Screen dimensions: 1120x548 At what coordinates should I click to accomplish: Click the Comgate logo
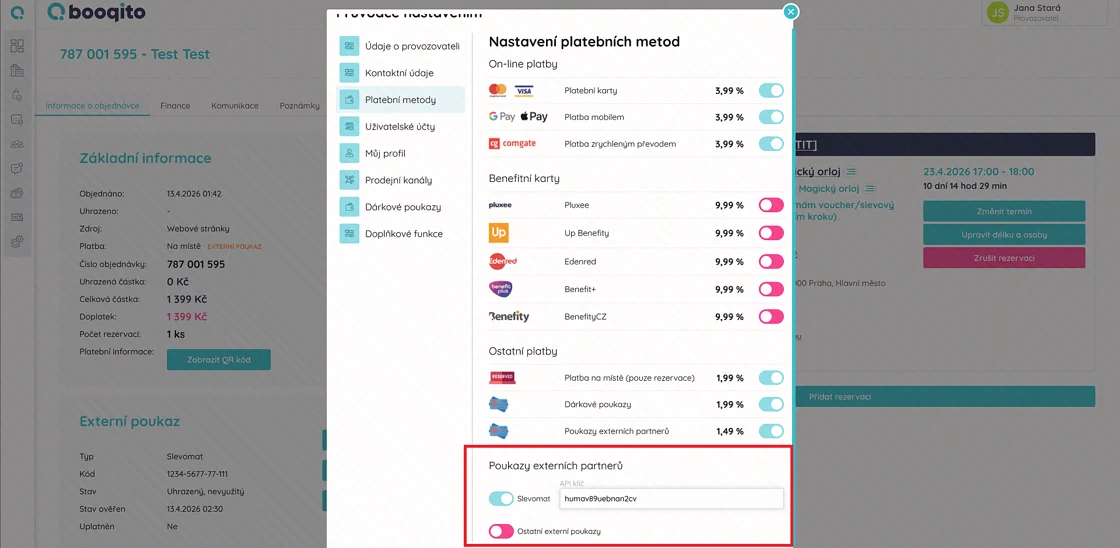pyautogui.click(x=512, y=144)
